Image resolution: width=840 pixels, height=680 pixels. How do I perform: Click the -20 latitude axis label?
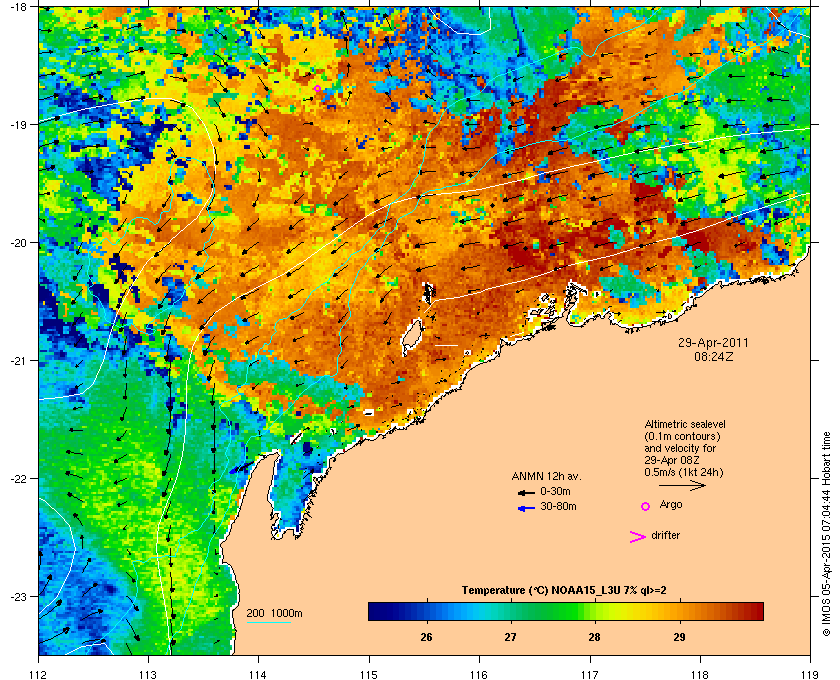point(19,243)
